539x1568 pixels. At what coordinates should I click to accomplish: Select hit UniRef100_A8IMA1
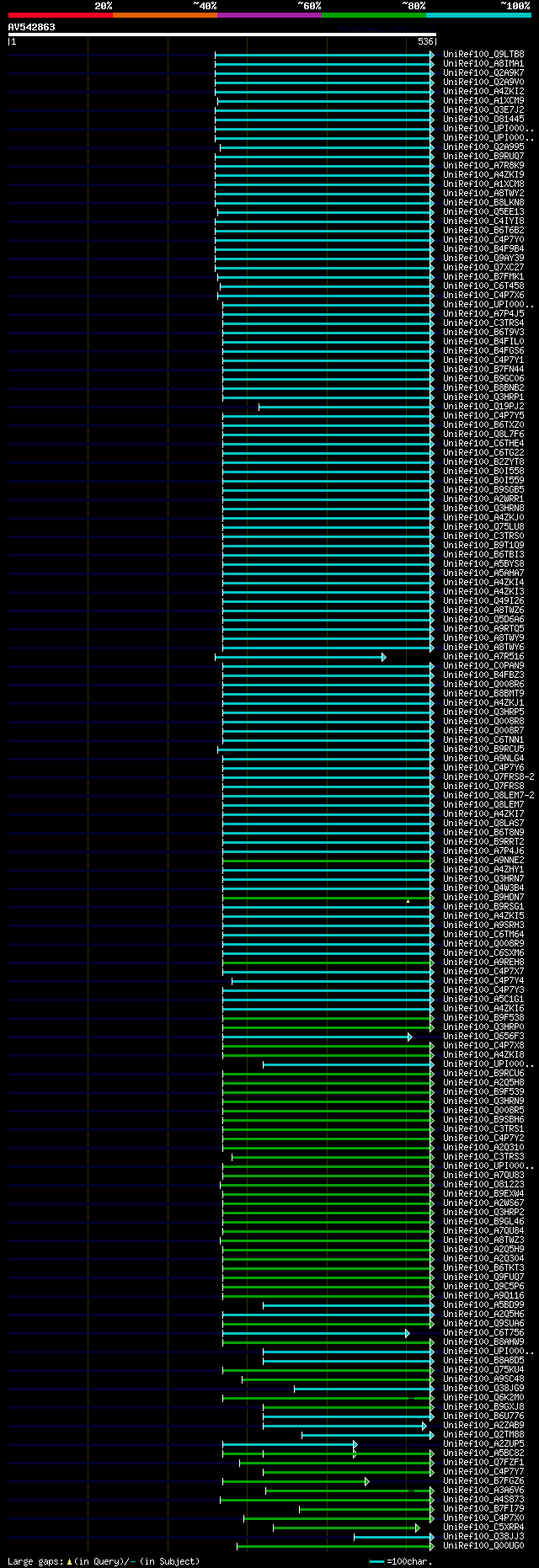(x=483, y=64)
